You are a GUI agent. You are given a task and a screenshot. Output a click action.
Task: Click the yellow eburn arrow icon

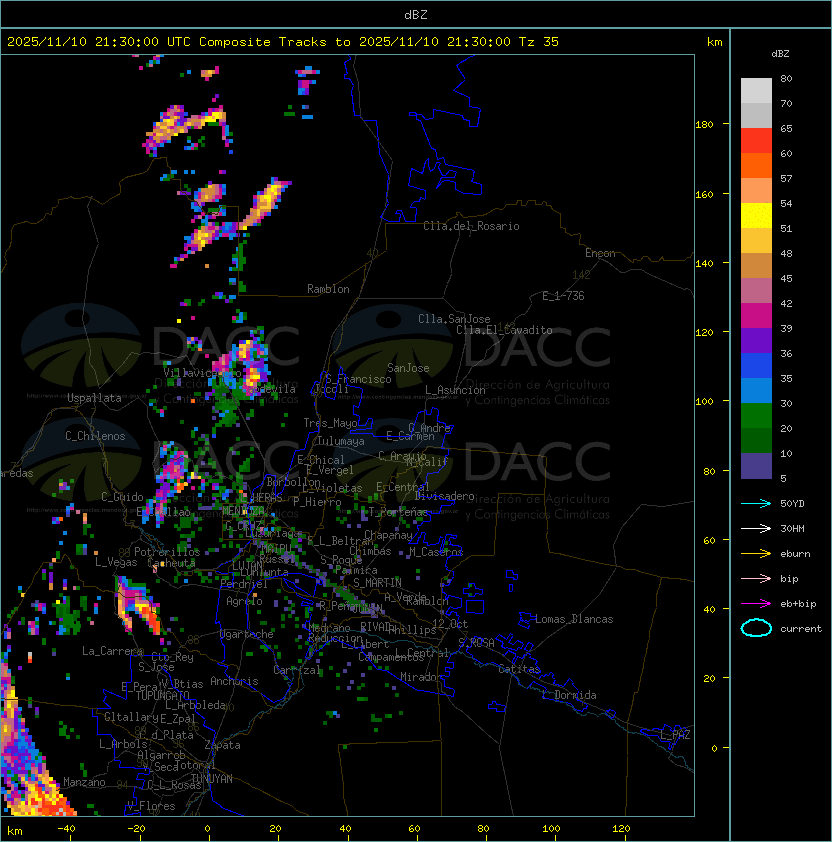point(756,554)
